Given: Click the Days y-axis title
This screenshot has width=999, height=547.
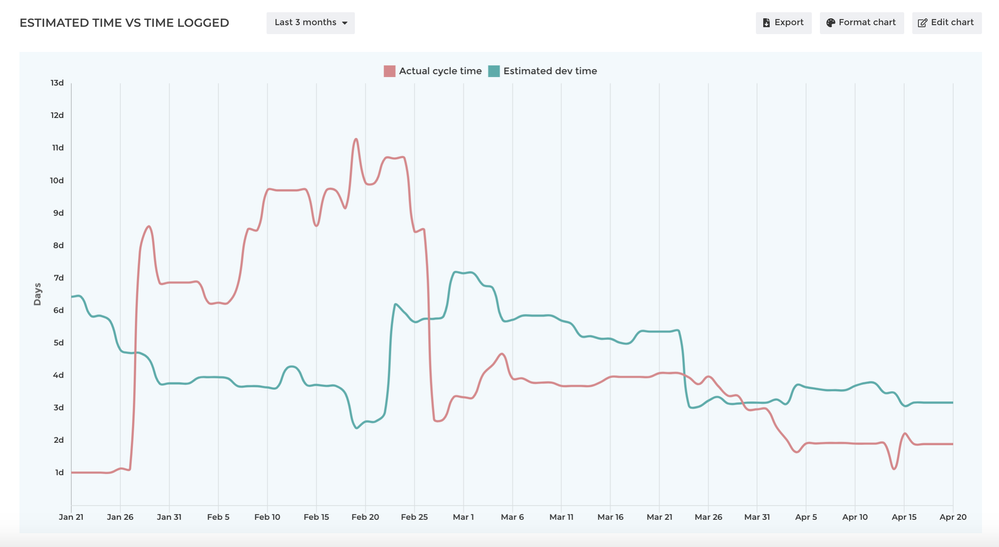Looking at the screenshot, I should tap(37, 294).
